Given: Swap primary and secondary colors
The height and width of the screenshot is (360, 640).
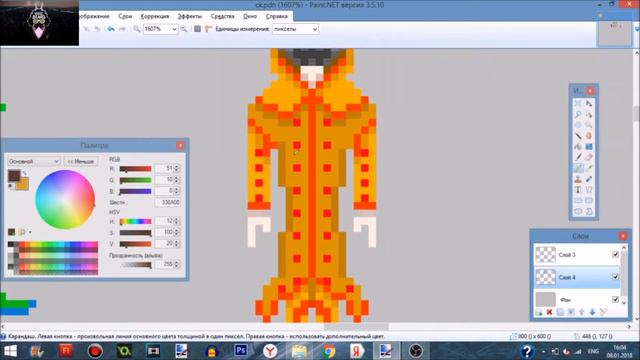Looking at the screenshot, I should (24, 173).
